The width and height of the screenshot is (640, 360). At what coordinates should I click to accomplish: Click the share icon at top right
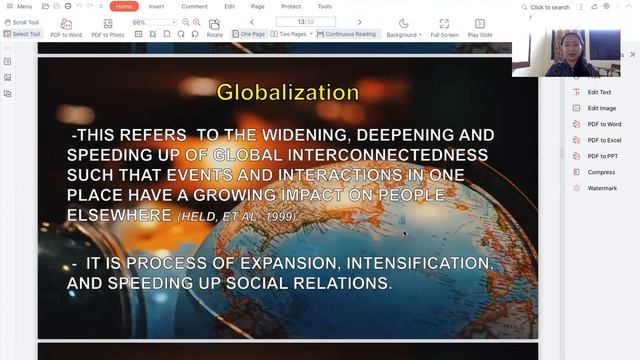594,7
